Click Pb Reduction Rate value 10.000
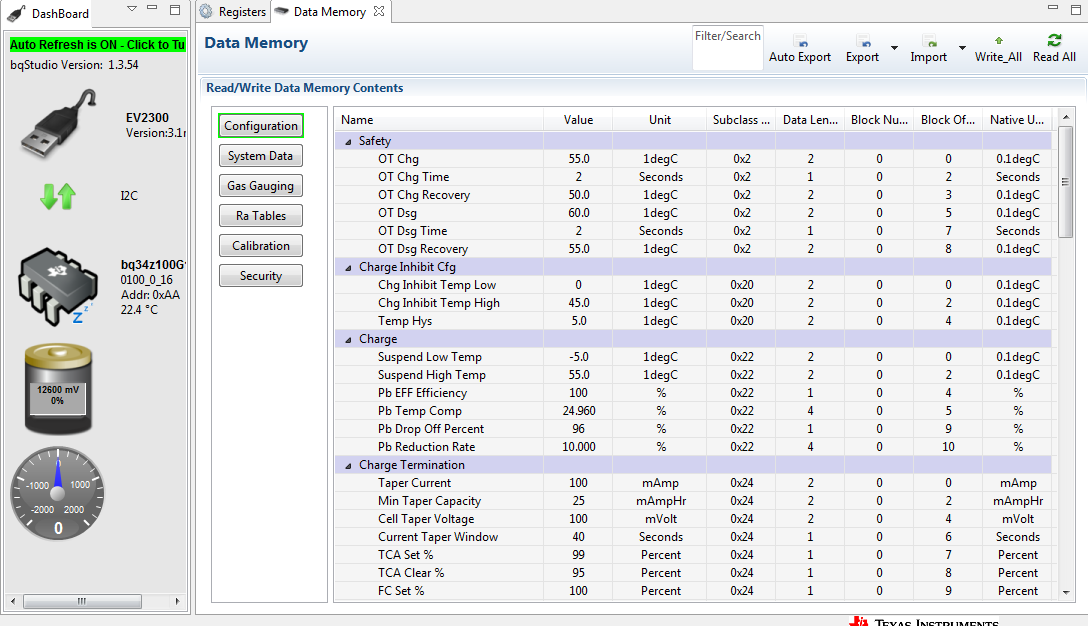The height and width of the screenshot is (626, 1088). tap(579, 448)
